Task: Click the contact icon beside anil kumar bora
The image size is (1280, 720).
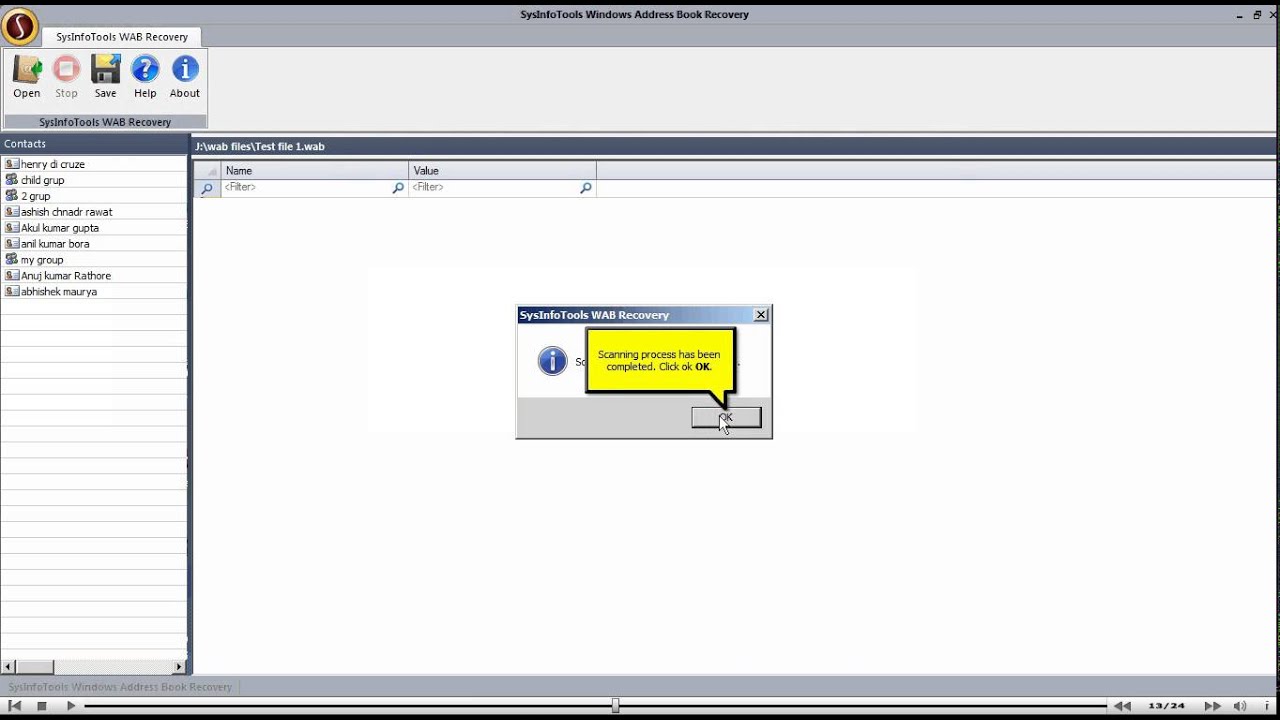Action: point(12,244)
